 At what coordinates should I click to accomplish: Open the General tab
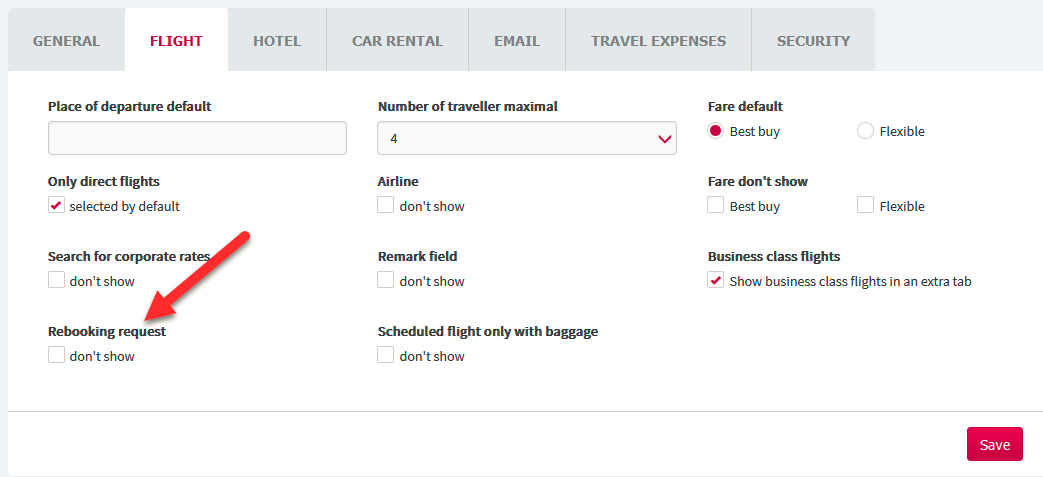click(67, 41)
